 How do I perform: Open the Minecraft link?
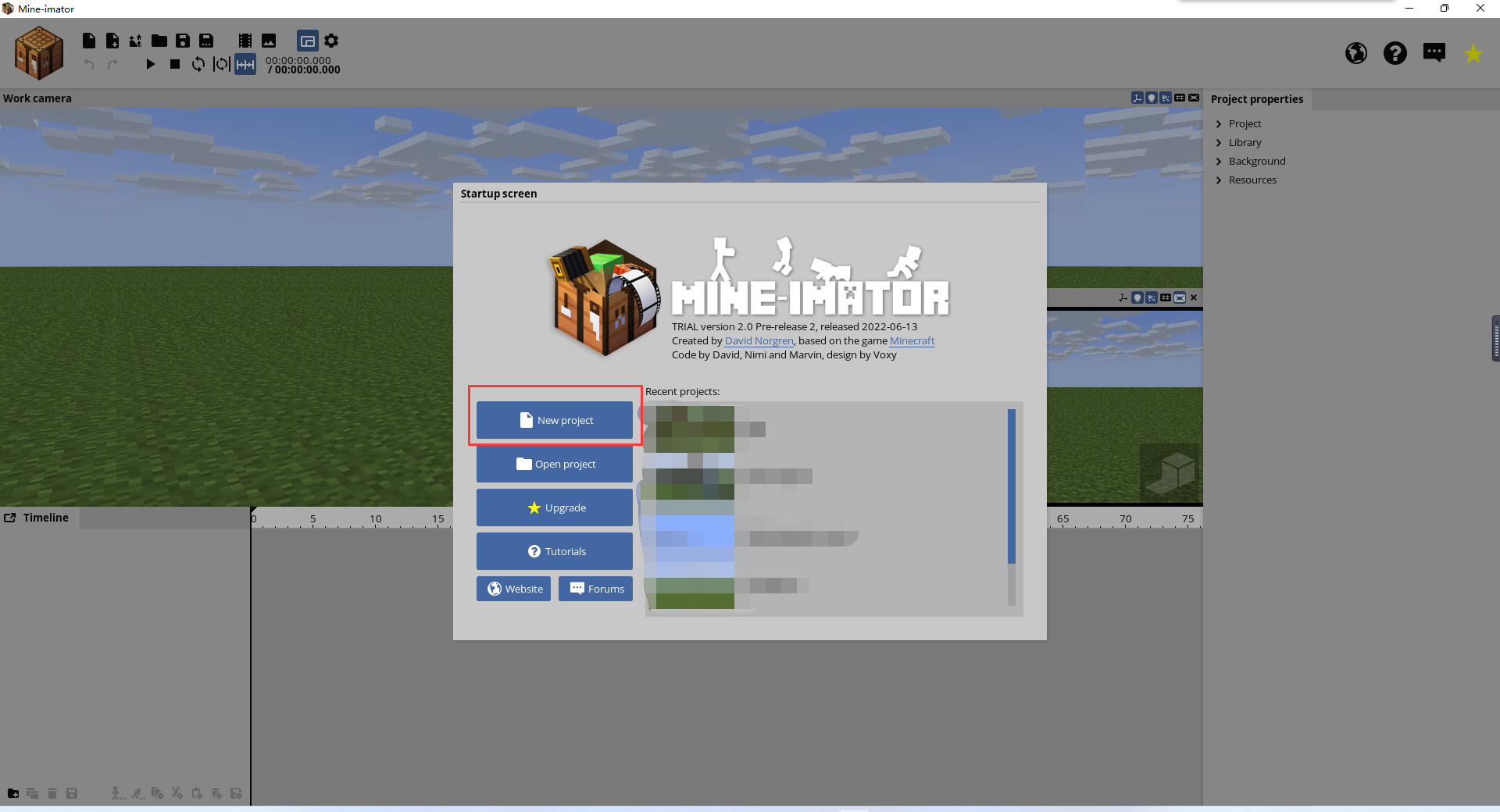[912, 341]
